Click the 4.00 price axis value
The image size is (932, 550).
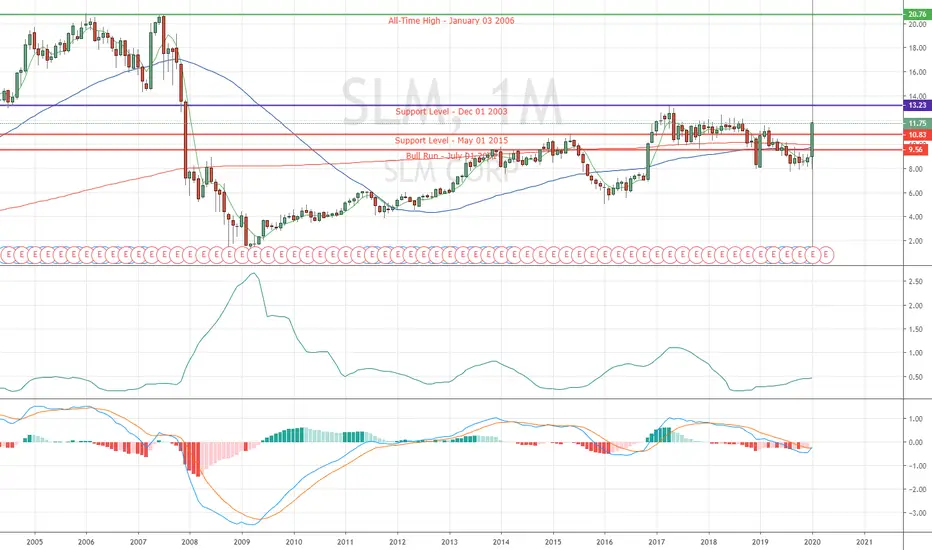coord(915,218)
